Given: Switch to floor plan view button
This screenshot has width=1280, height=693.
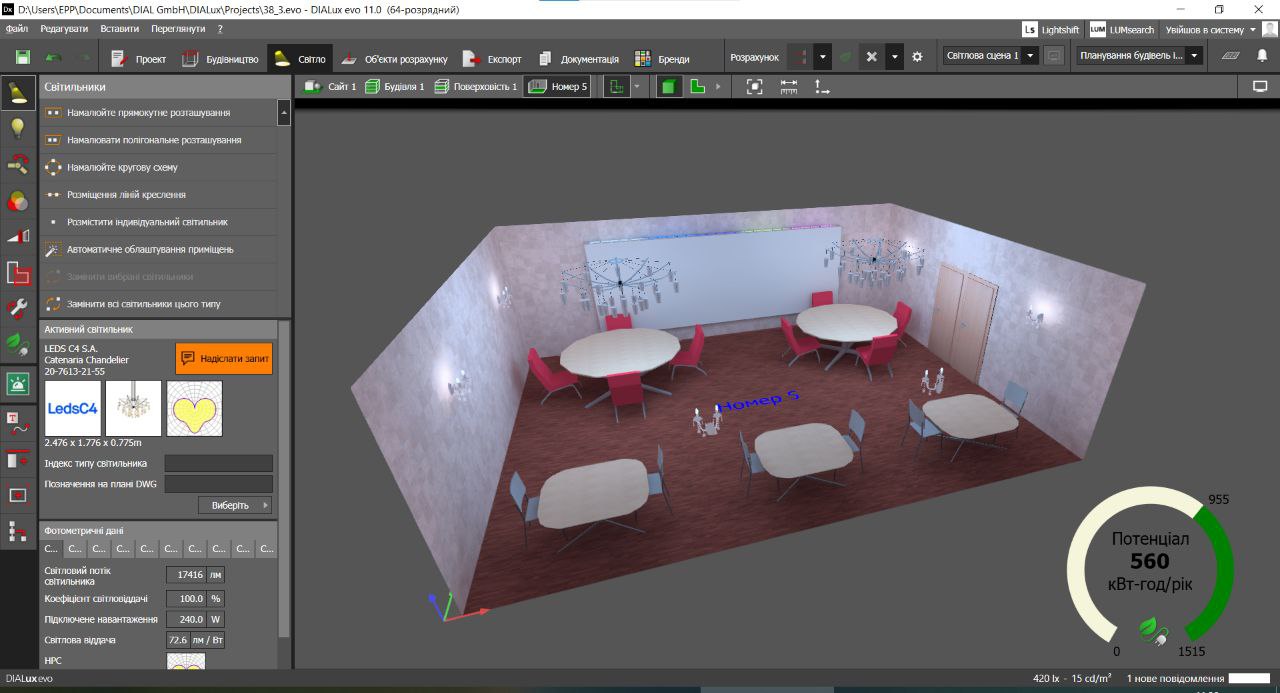Looking at the screenshot, I should [x=697, y=87].
